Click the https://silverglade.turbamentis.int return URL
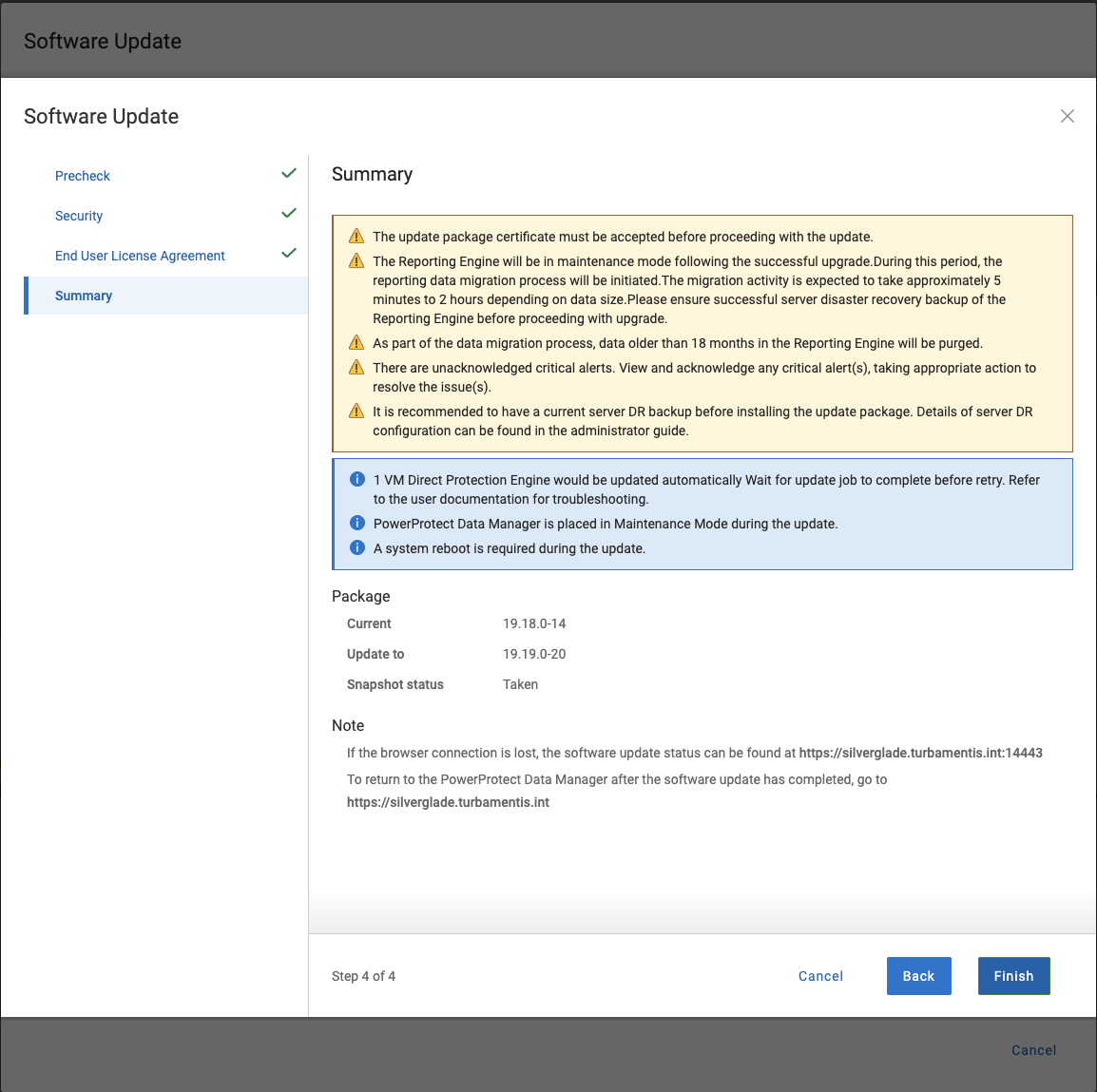 click(448, 802)
